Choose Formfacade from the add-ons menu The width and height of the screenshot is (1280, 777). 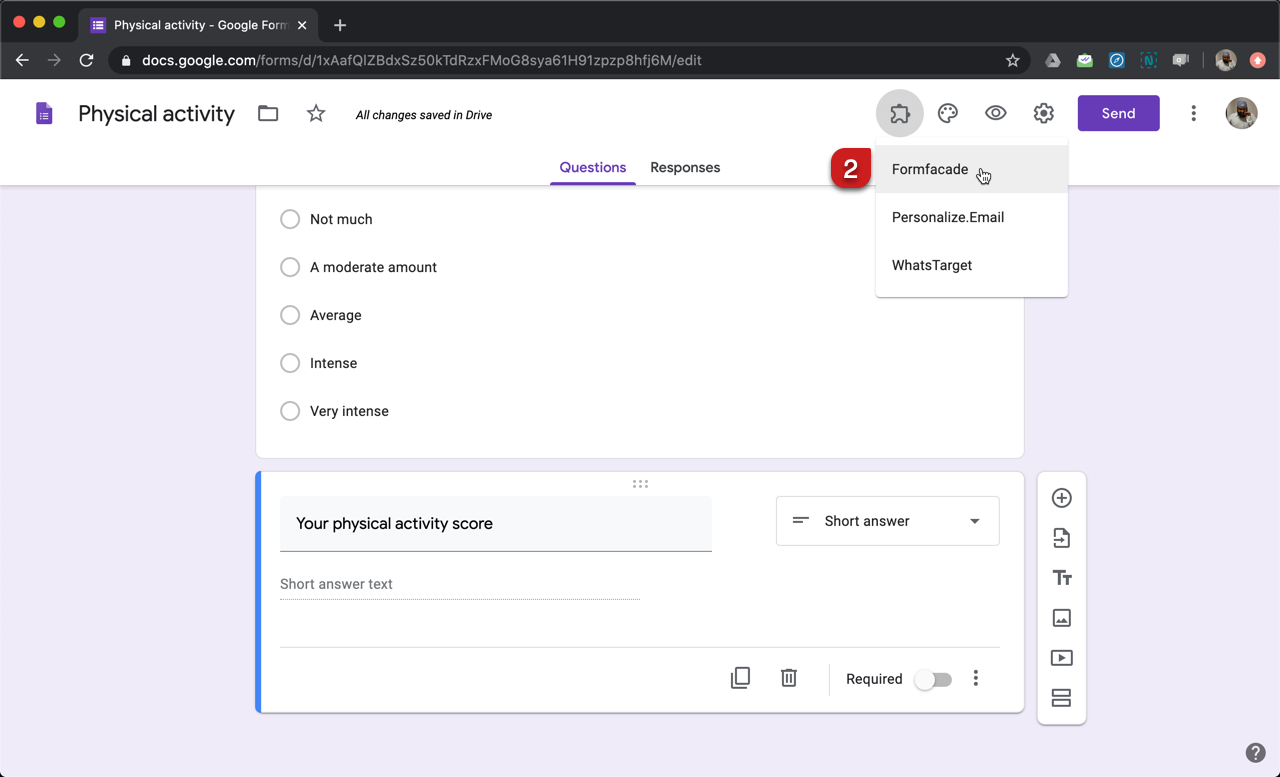click(930, 169)
